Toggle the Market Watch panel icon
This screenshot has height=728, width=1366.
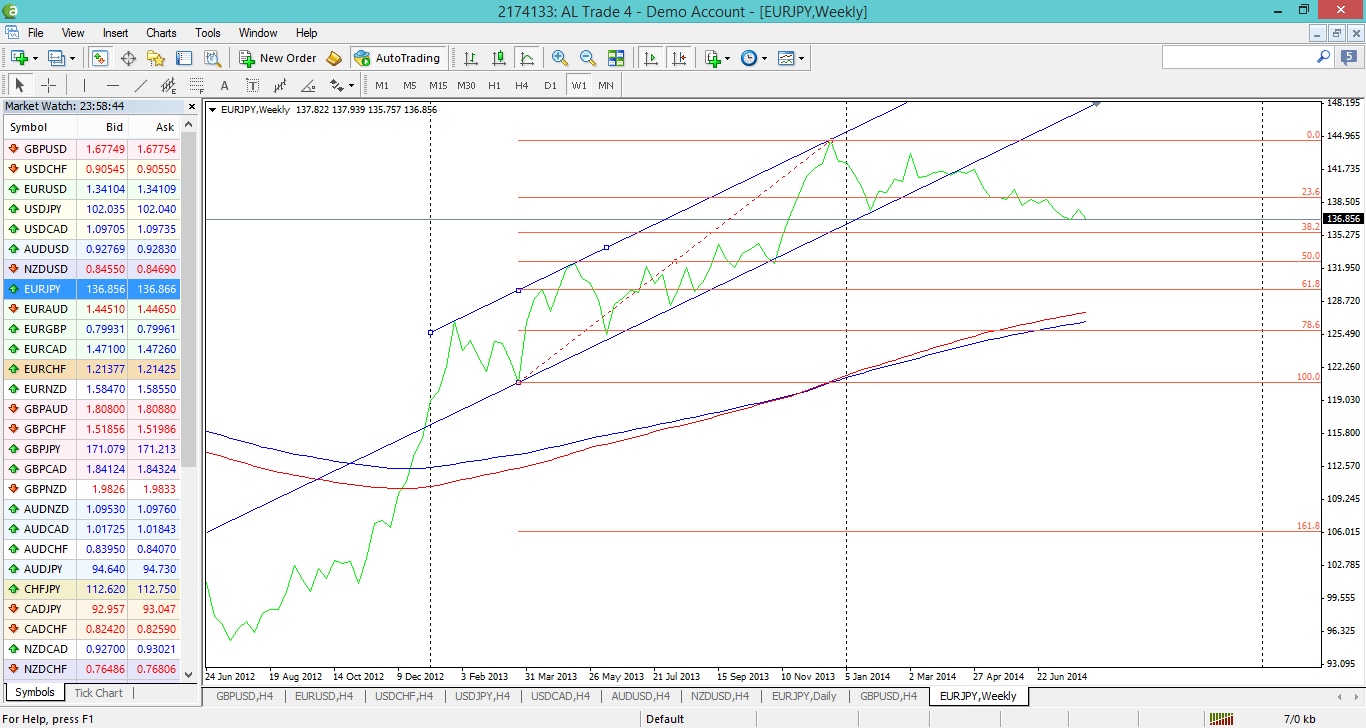click(100, 58)
